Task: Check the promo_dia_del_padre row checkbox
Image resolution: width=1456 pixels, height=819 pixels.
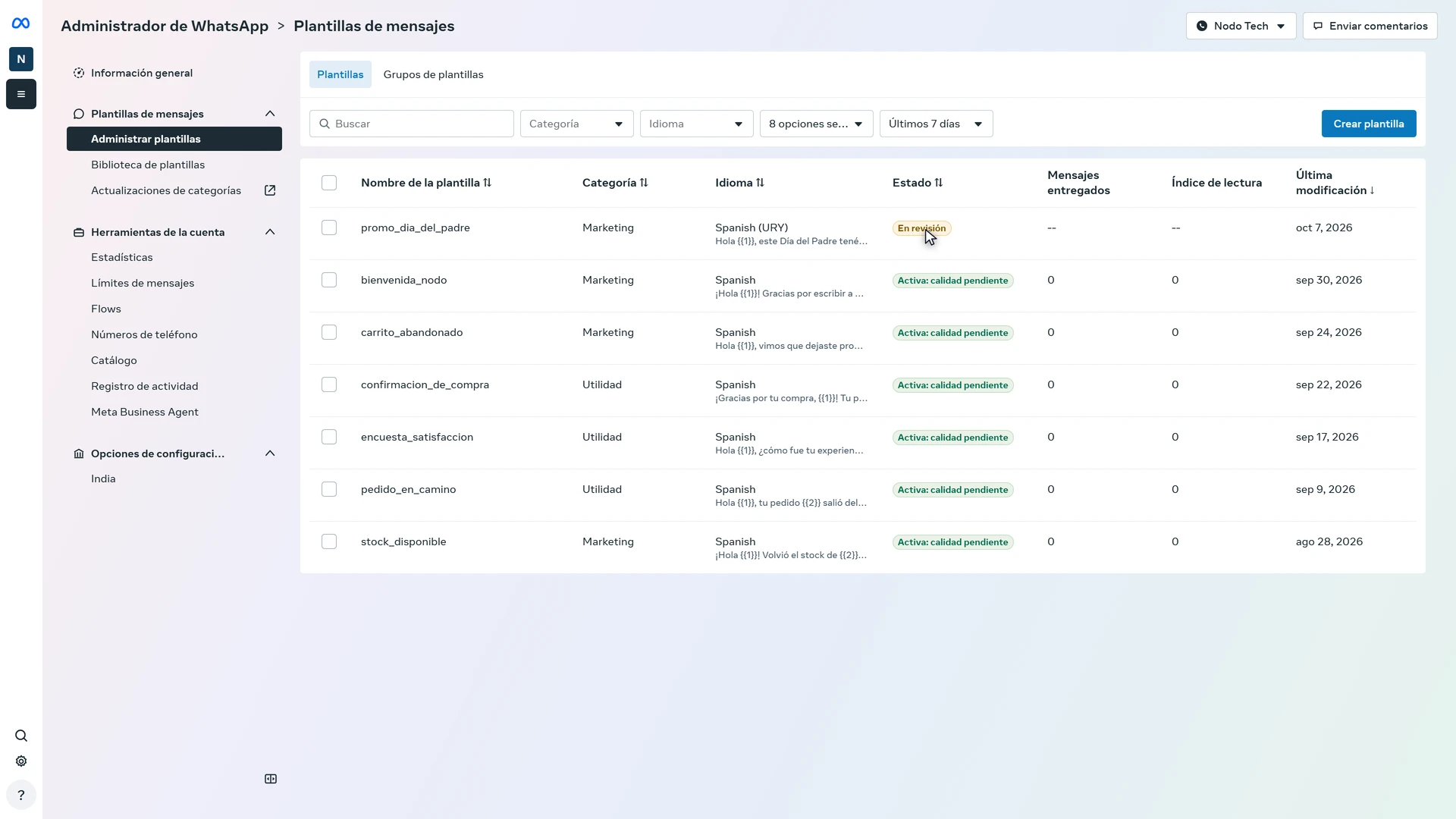Action: pos(329,227)
